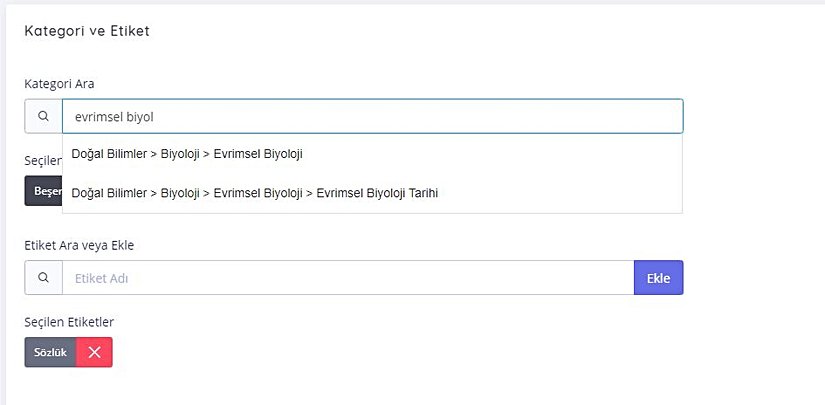Screen dimensions: 825x405
Task: Click the 'Etiket Ara veya Ekle' label
Action: 79,245
